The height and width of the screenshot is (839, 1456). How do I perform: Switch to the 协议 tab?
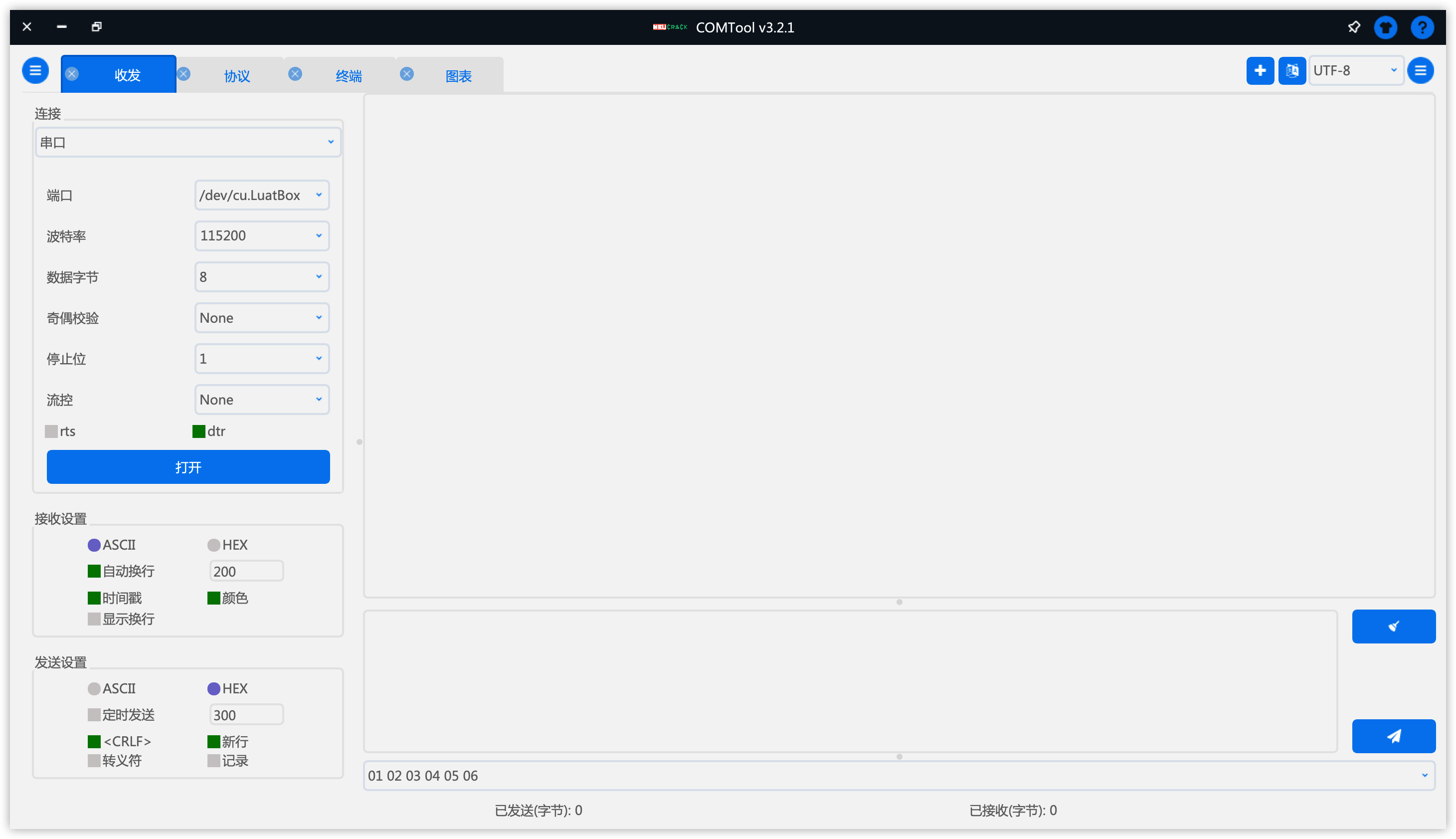[237, 75]
